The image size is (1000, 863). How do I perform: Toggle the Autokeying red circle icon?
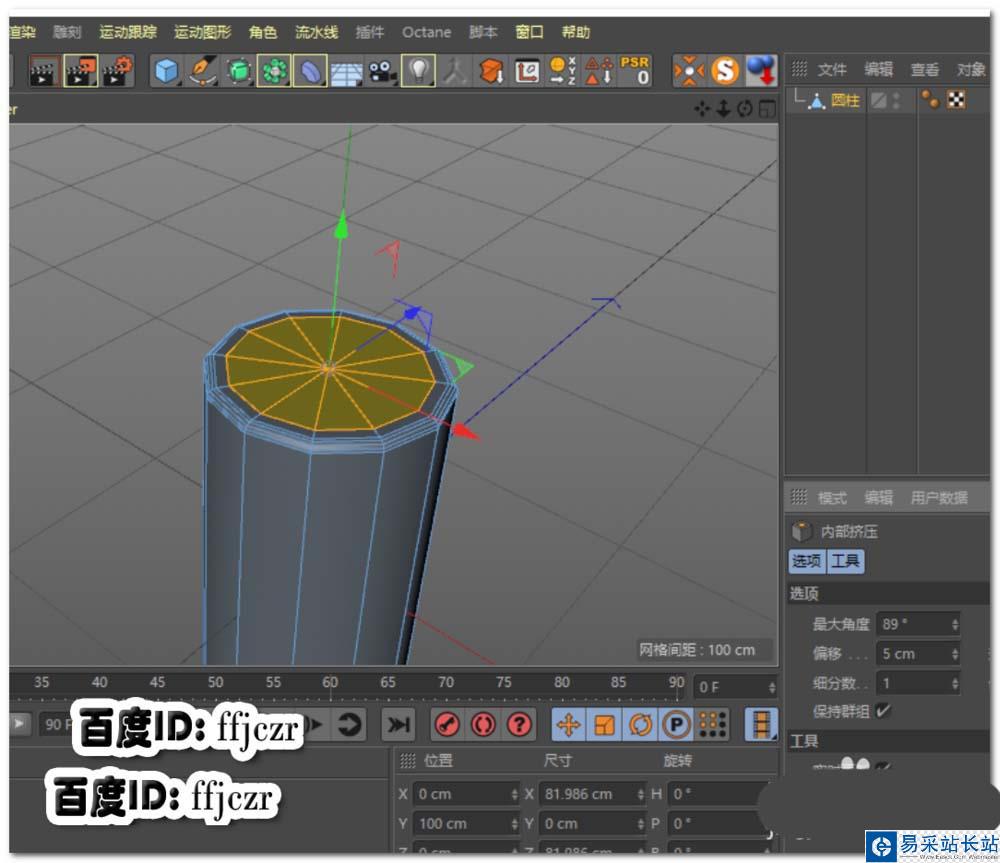[483, 725]
